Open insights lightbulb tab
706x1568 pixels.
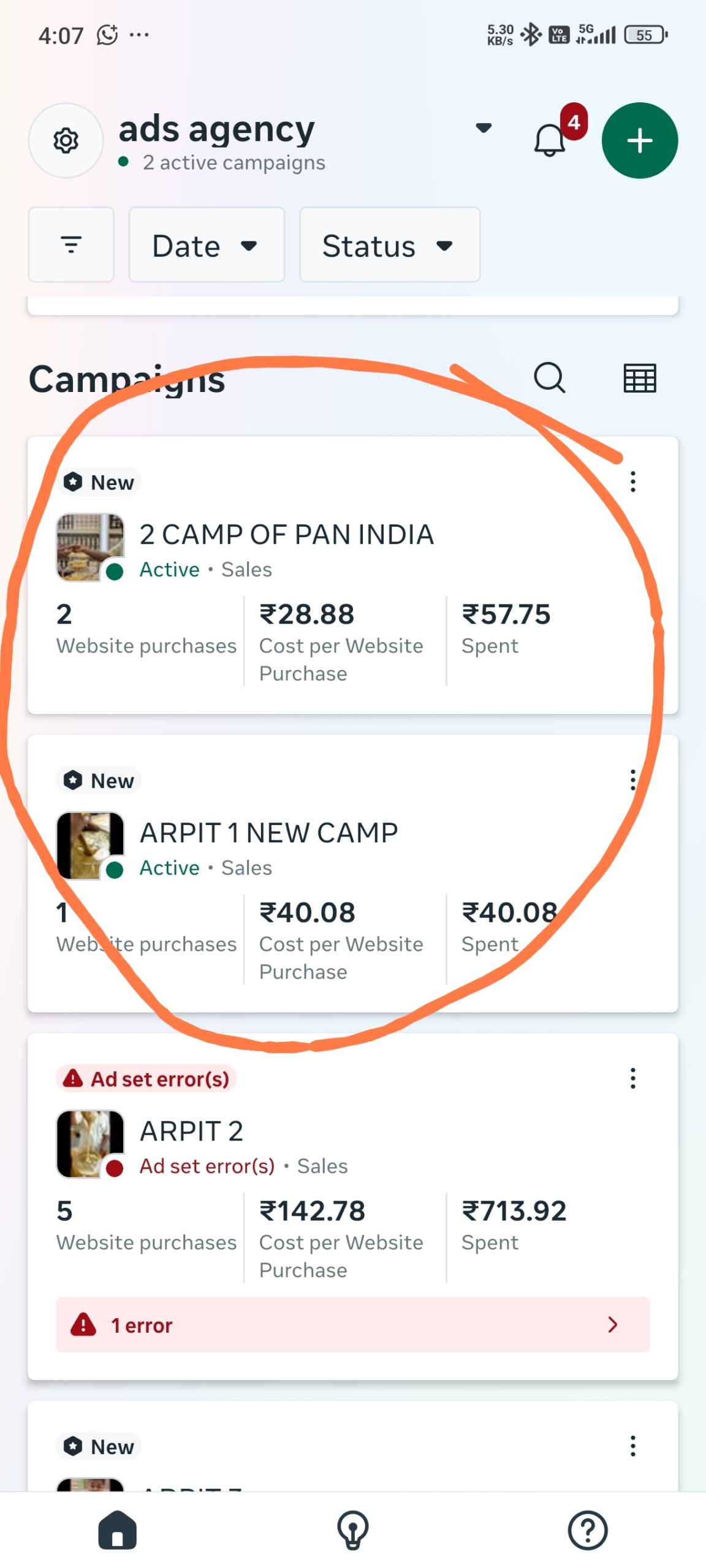(353, 1529)
